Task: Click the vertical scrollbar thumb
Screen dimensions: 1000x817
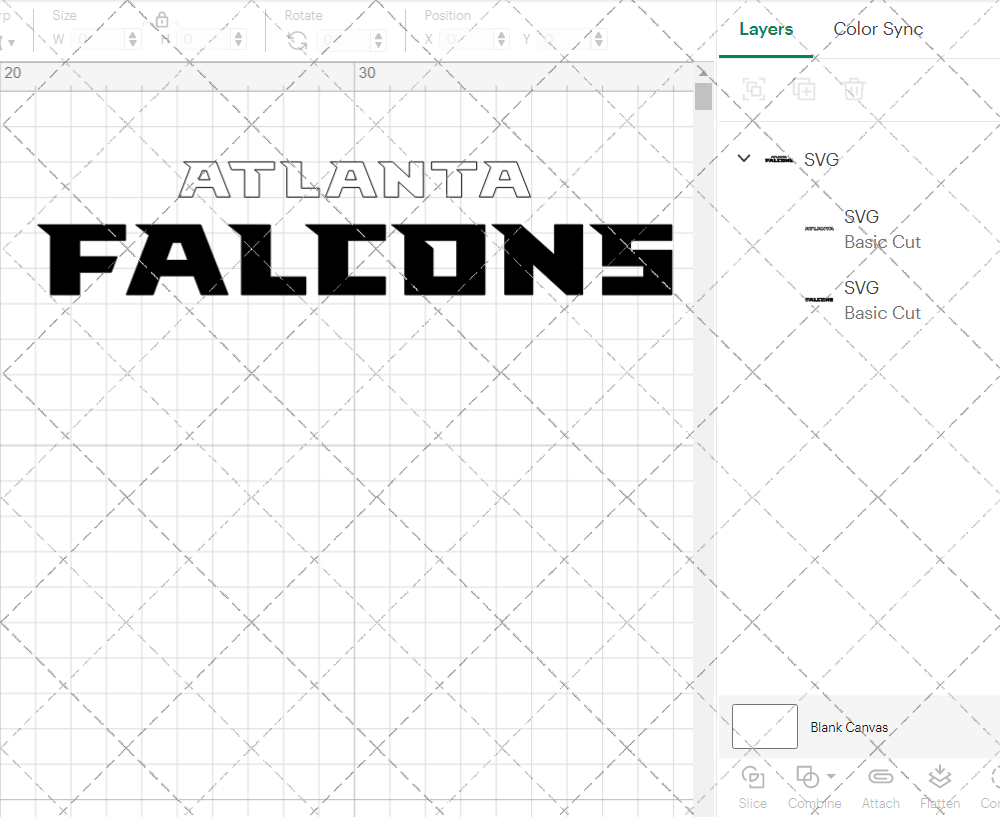Action: [703, 96]
